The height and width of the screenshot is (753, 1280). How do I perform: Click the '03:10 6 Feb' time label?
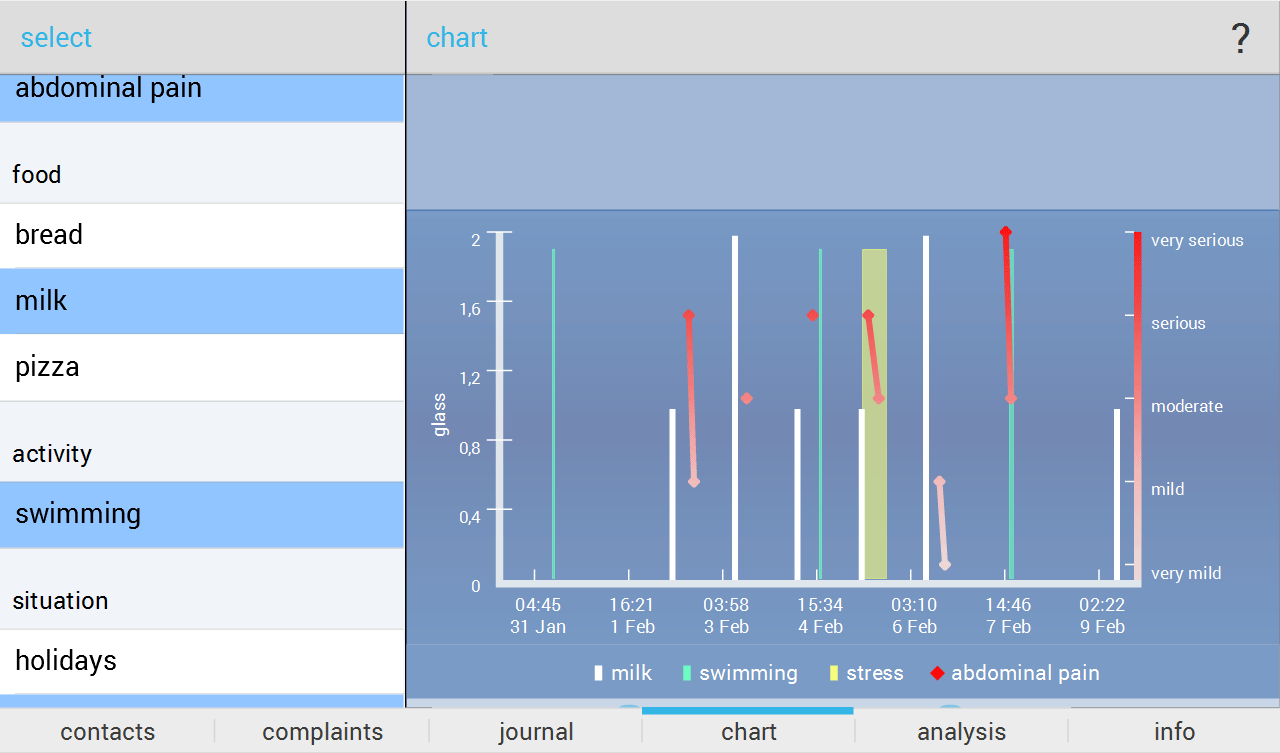pyautogui.click(x=914, y=616)
